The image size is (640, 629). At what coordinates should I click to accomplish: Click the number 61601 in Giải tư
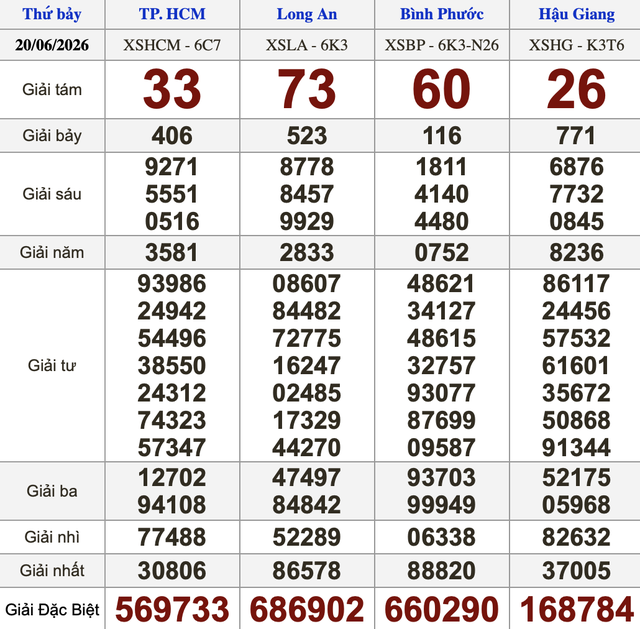tap(576, 366)
